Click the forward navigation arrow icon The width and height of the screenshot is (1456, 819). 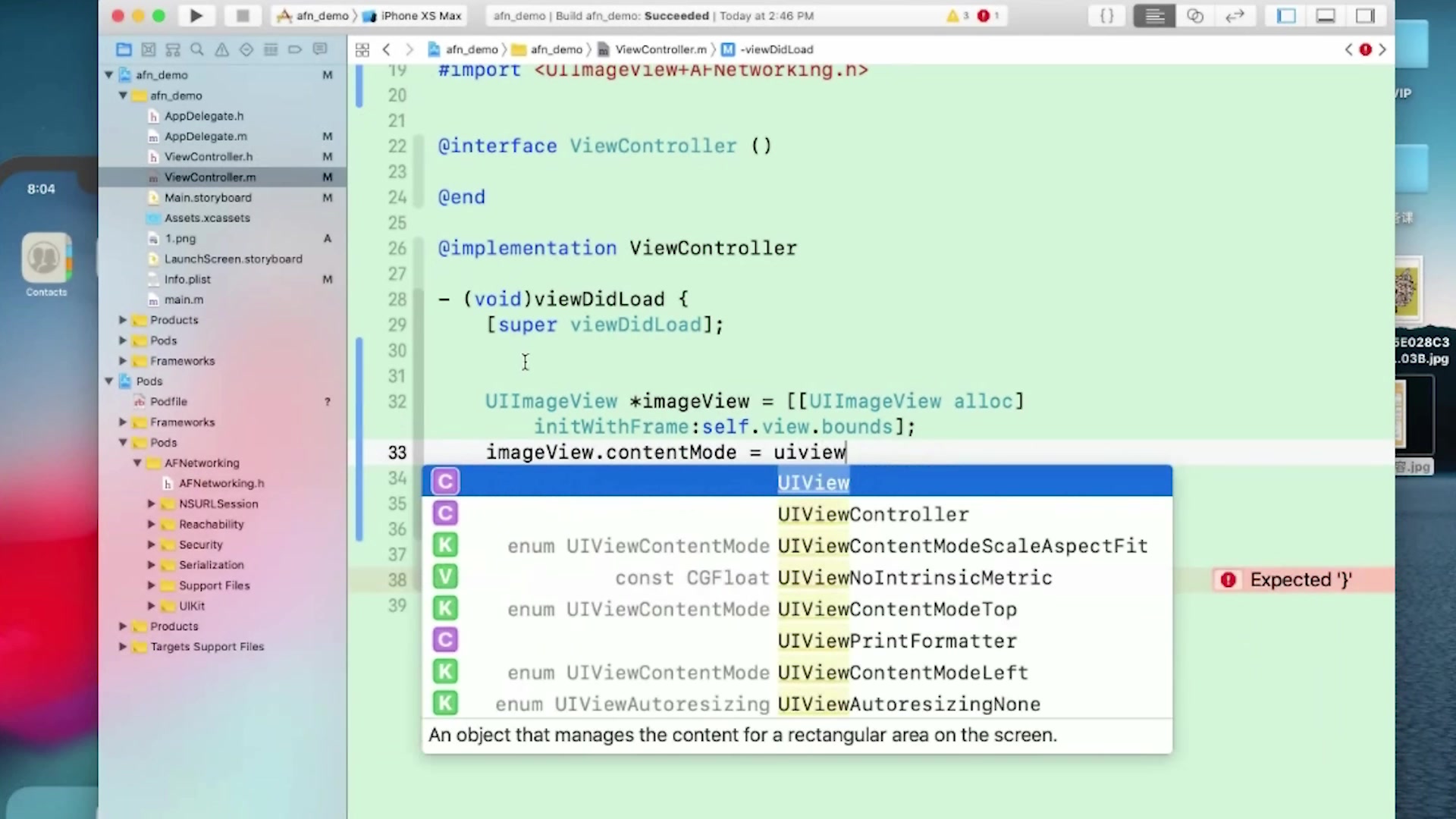point(409,48)
